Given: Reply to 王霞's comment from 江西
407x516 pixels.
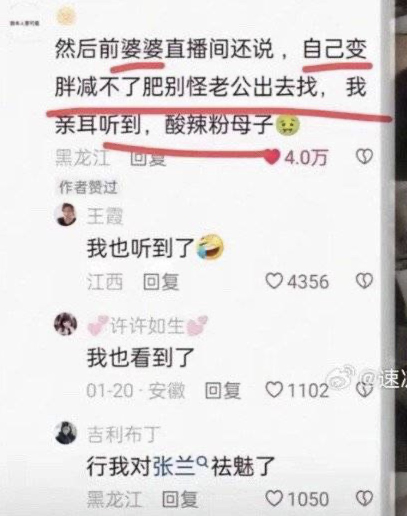Looking at the screenshot, I should coord(161,282).
